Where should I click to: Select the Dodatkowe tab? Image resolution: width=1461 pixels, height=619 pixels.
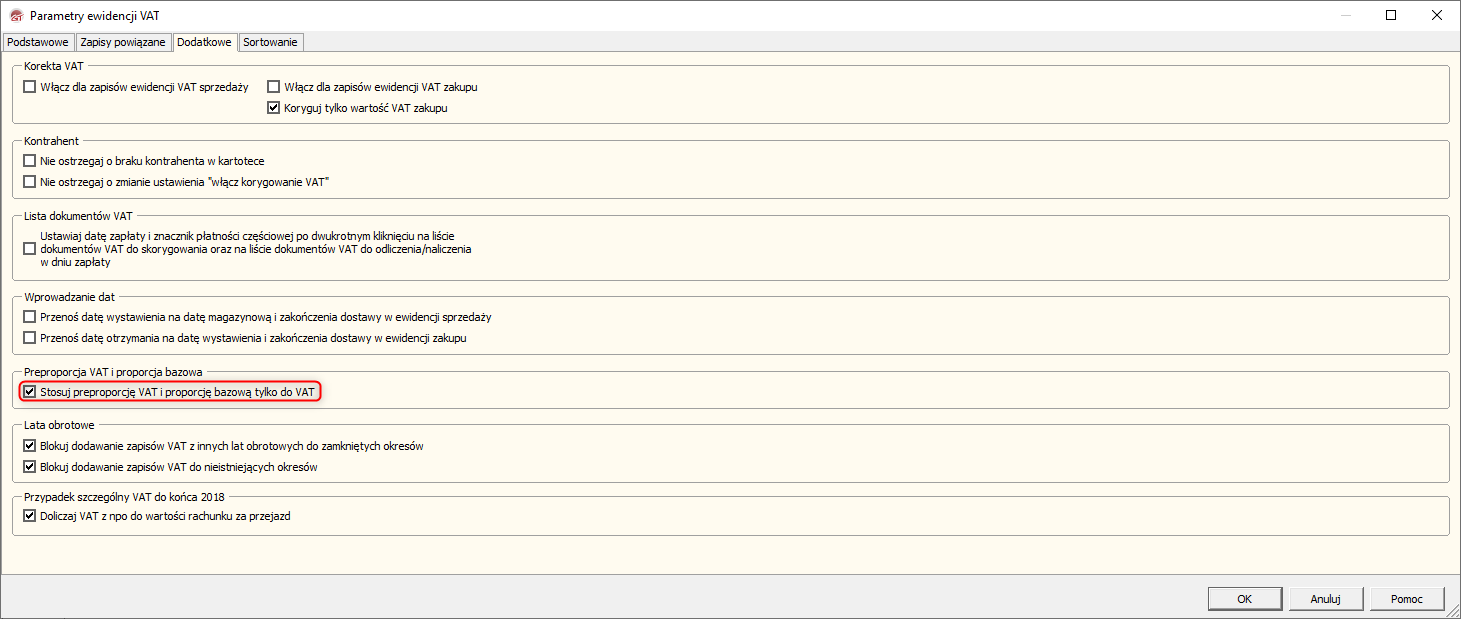pyautogui.click(x=205, y=42)
